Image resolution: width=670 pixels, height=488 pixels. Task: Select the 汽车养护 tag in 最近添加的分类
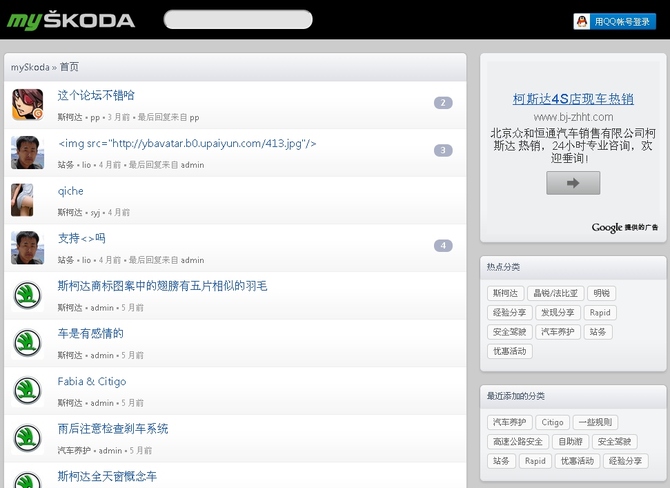pos(509,422)
